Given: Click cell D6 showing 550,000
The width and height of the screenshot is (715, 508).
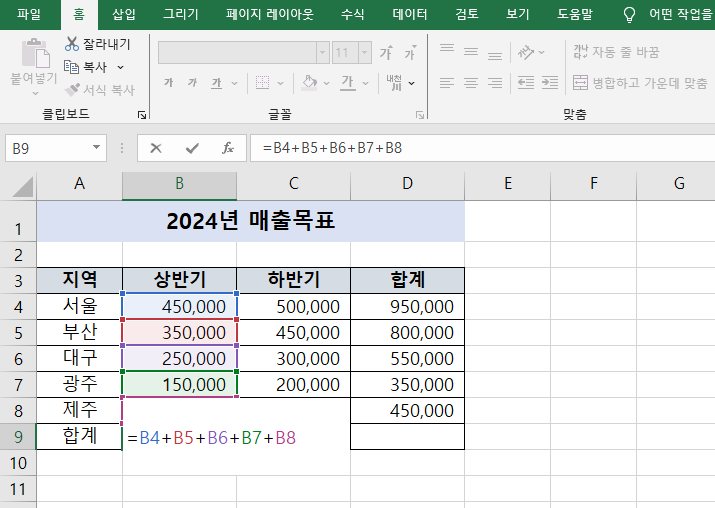Looking at the screenshot, I should pyautogui.click(x=408, y=358).
